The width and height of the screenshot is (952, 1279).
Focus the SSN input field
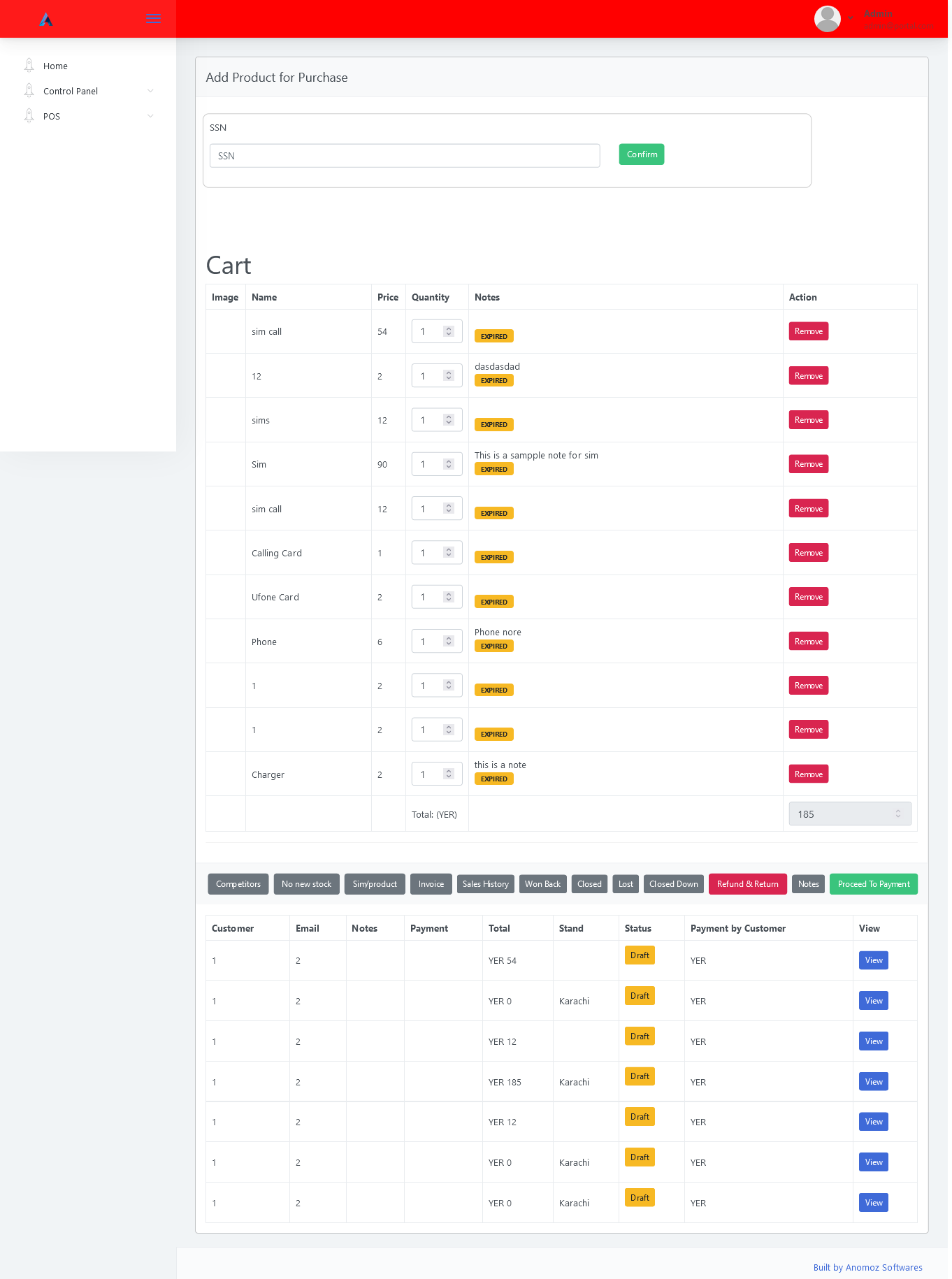405,156
